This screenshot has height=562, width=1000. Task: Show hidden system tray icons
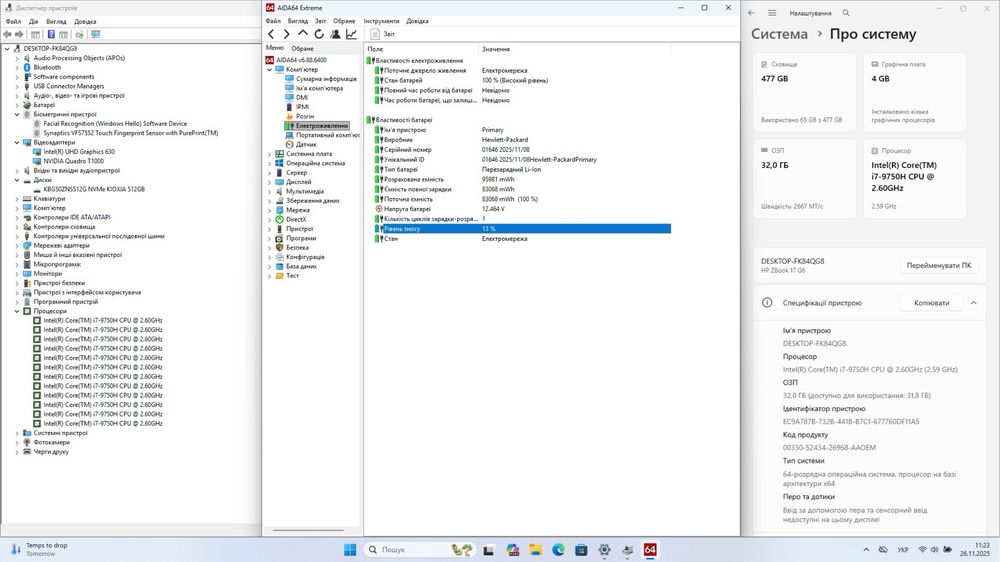click(866, 549)
